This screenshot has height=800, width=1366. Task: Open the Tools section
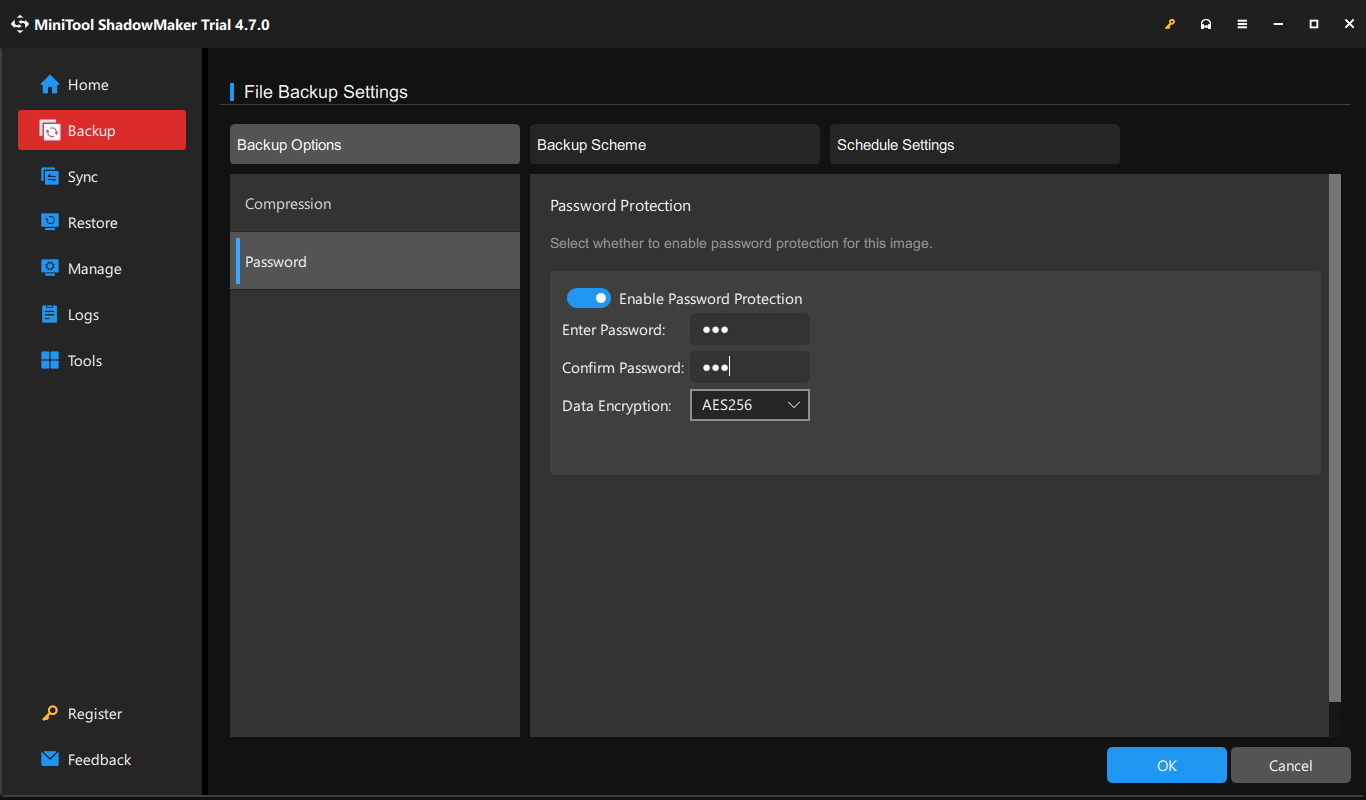84,360
